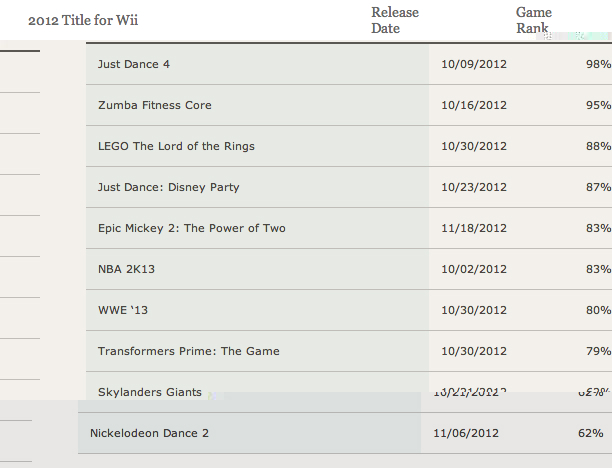Image resolution: width=612 pixels, height=468 pixels.
Task: Click the Nickelodeon Dance 2 title
Action: [x=149, y=434]
